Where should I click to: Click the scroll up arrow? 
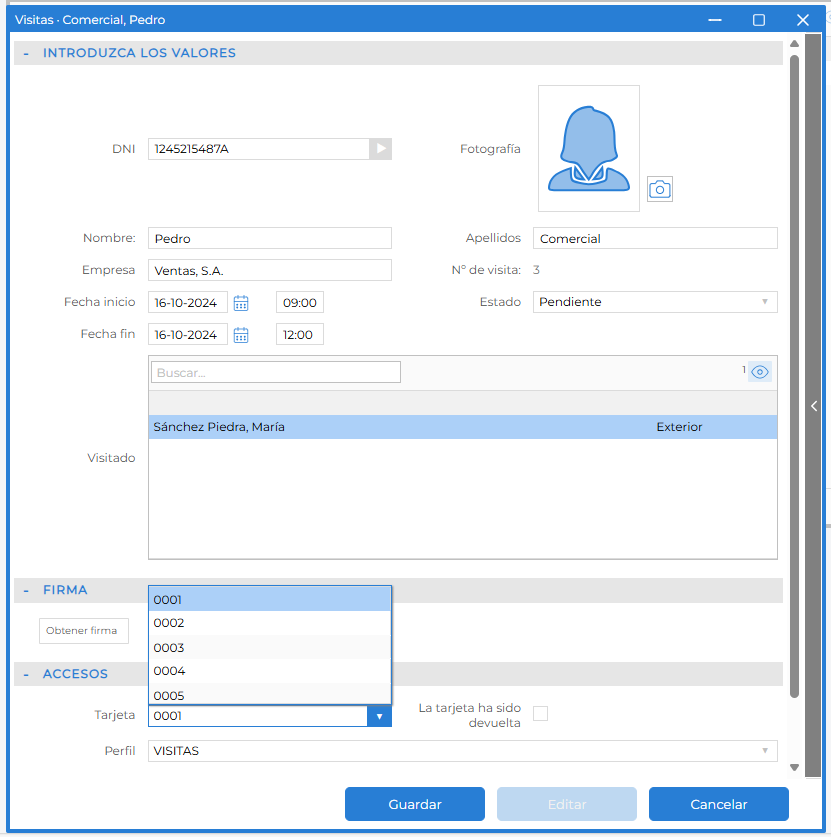[794, 43]
